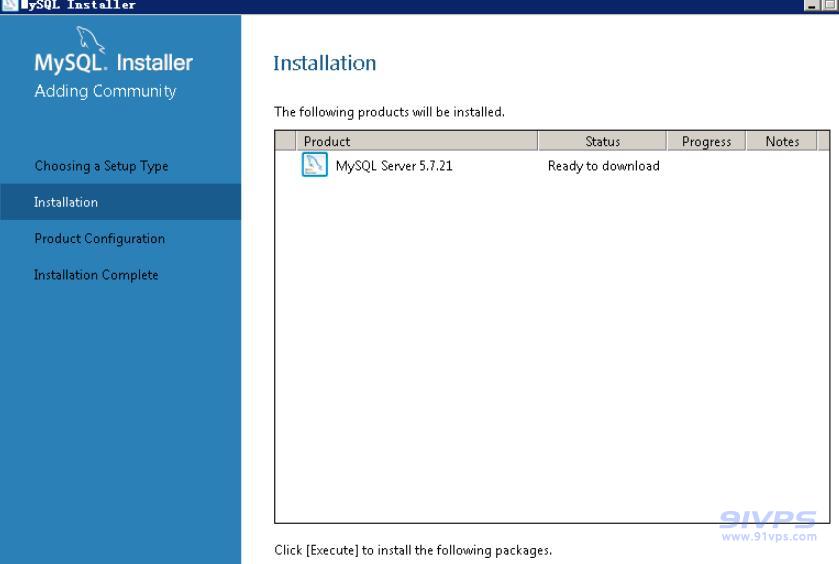Image resolution: width=839 pixels, height=564 pixels.
Task: Minimize the MySQL Installer window
Action: tap(812, 5)
